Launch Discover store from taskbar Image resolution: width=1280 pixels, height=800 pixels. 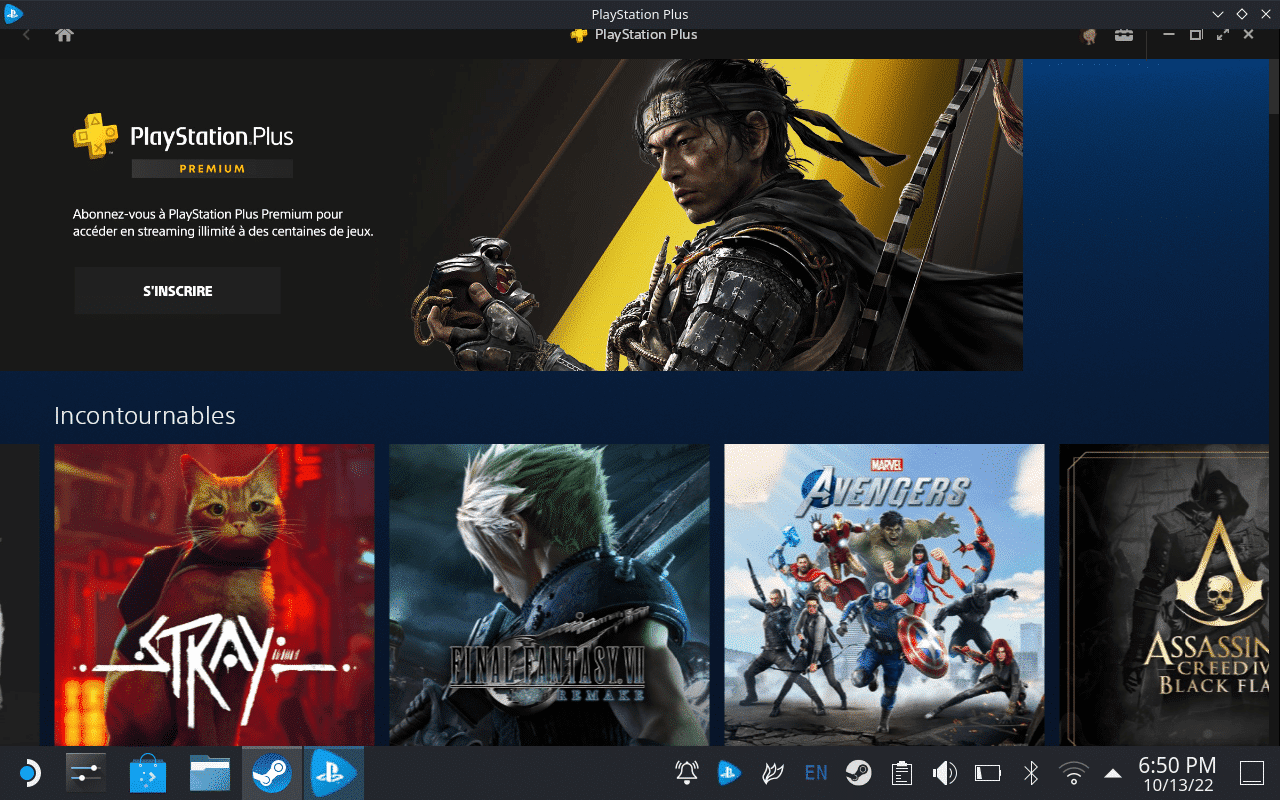click(148, 772)
